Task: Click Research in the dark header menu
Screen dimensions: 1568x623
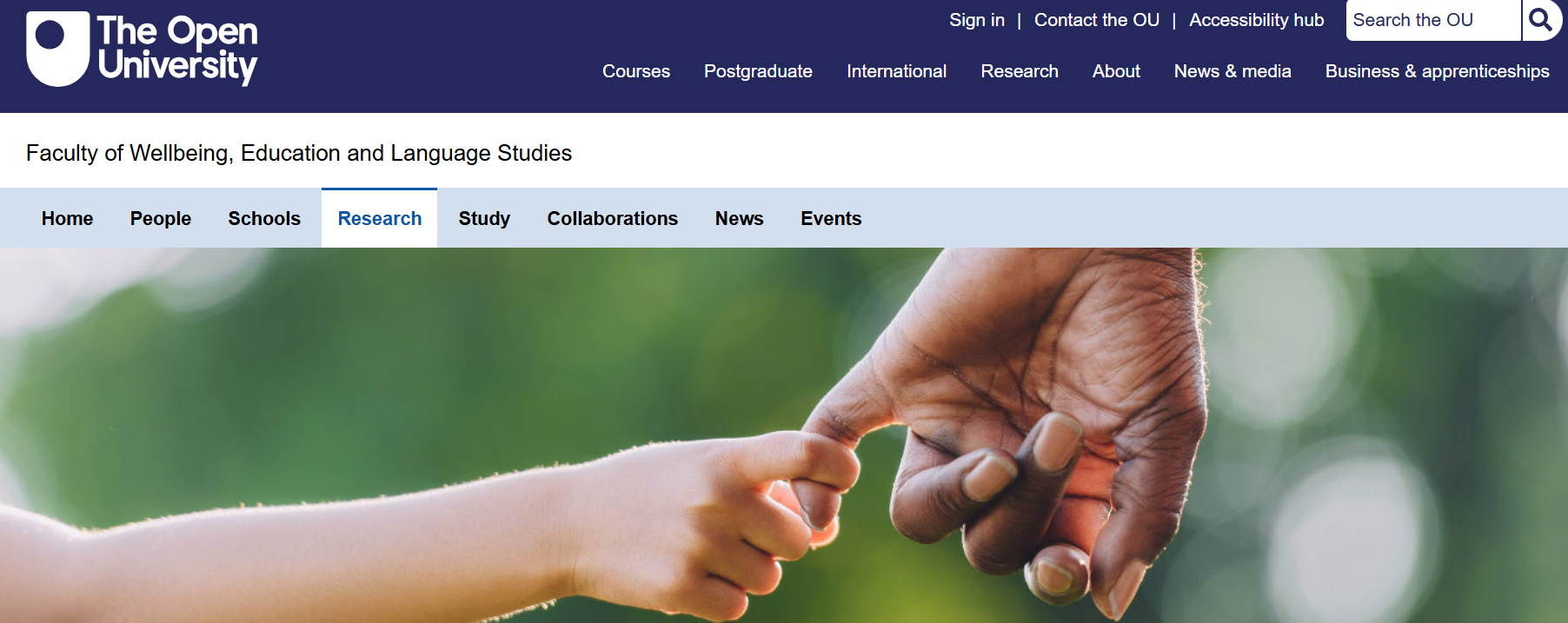Action: [x=1019, y=71]
